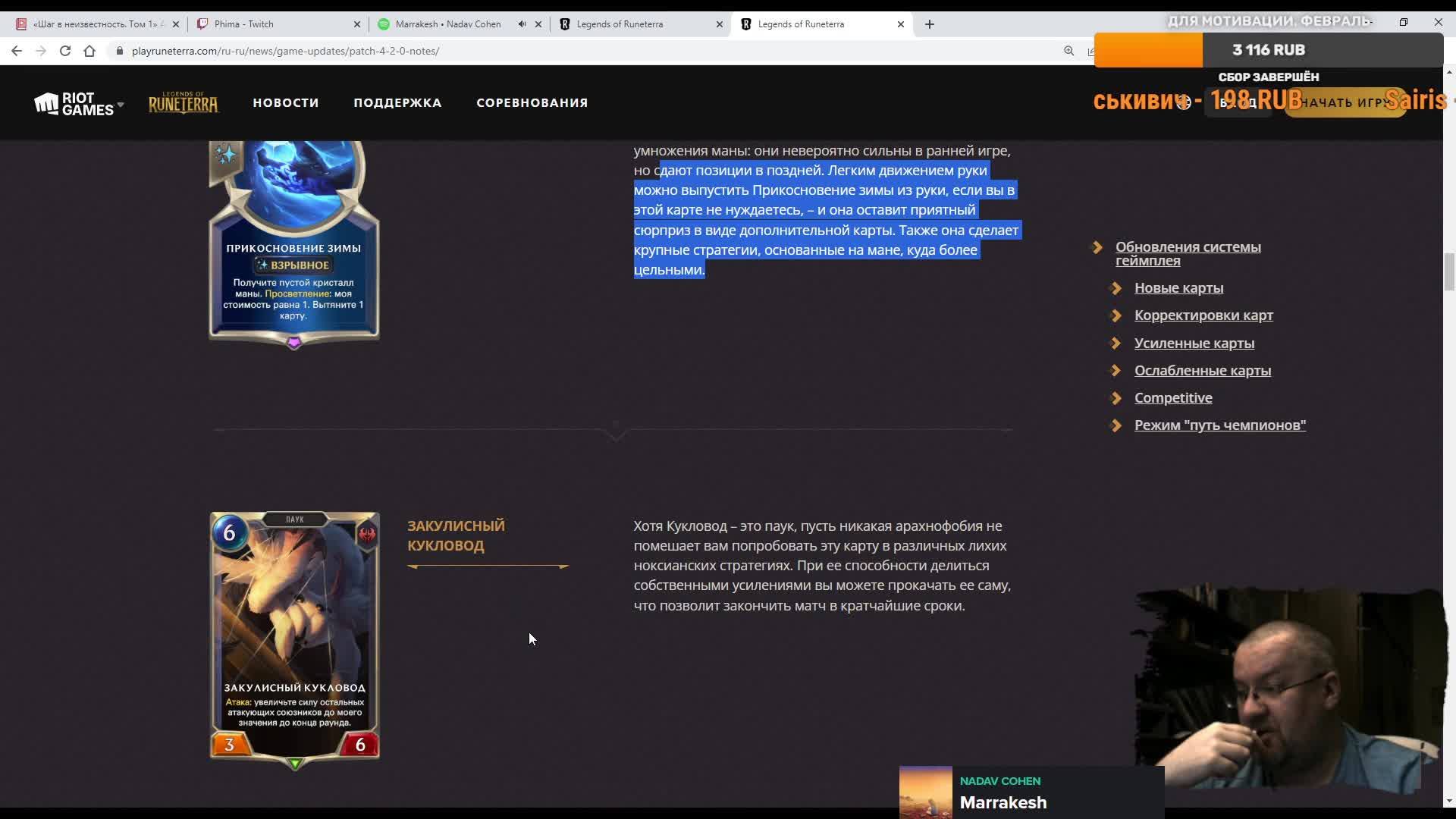1456x819 pixels.
Task: Switch to the Phima - Twitch tab
Action: pos(278,24)
